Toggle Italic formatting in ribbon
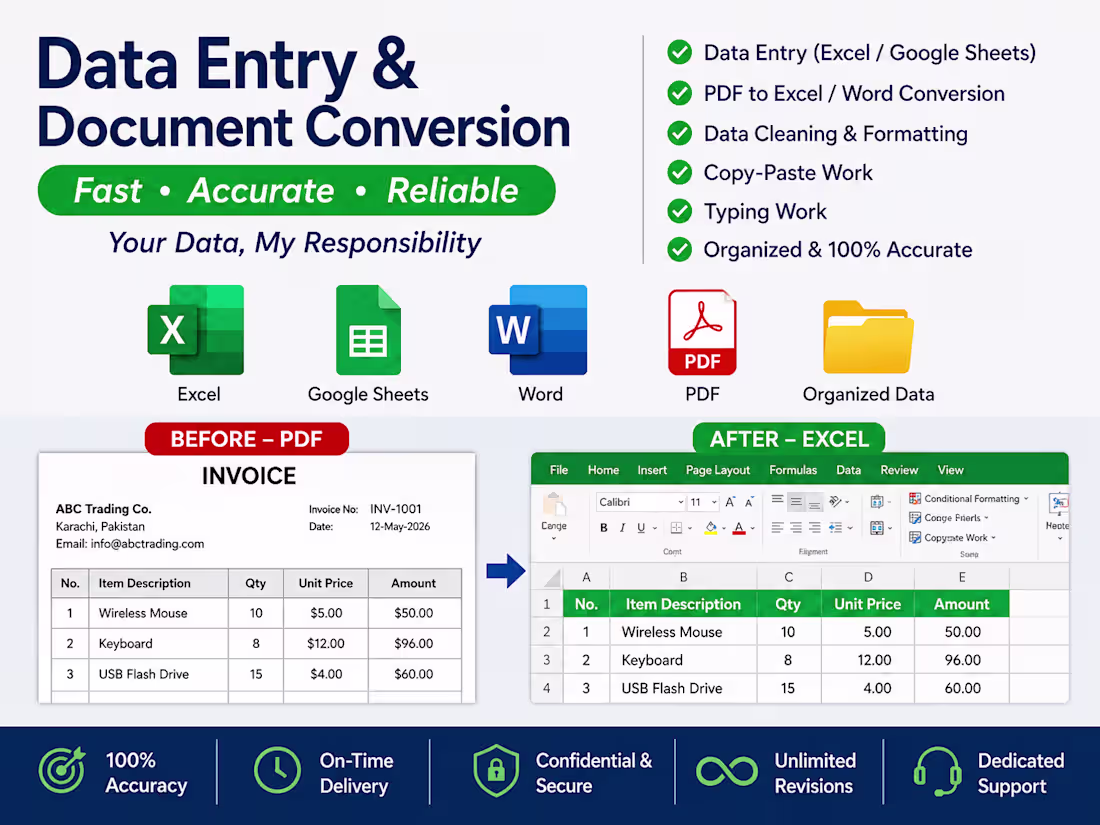Viewport: 1100px width, 825px height. 622,528
